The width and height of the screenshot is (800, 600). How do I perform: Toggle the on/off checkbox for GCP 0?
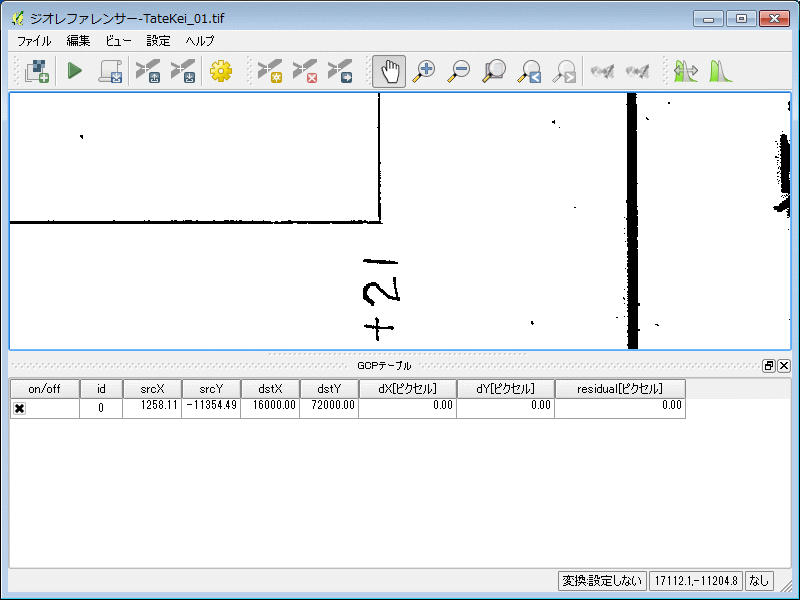coord(19,408)
